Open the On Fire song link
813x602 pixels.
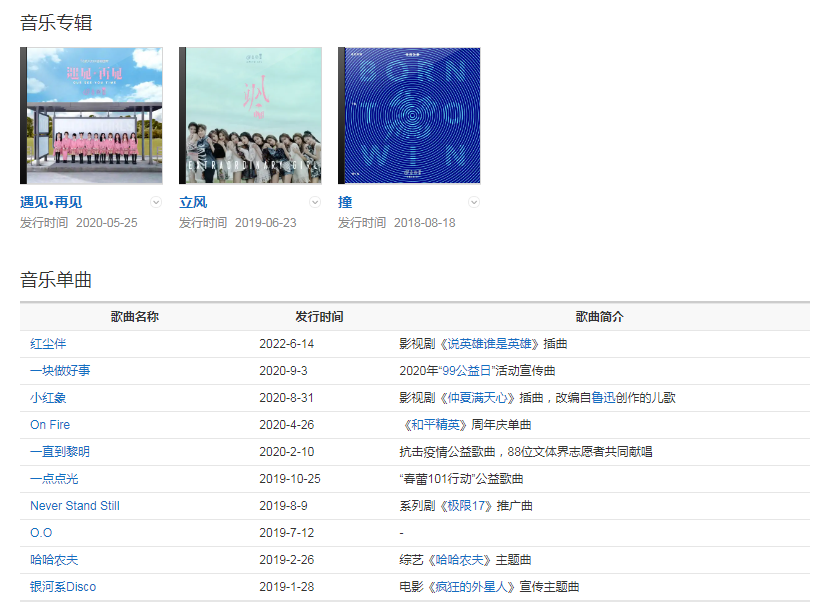coord(50,425)
